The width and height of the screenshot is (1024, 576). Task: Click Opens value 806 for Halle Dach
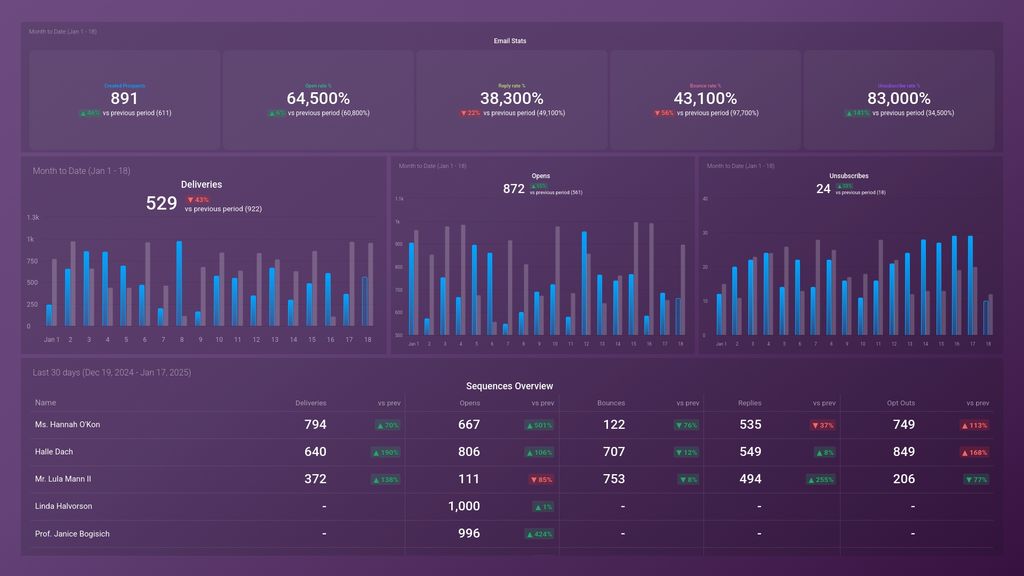[469, 452]
